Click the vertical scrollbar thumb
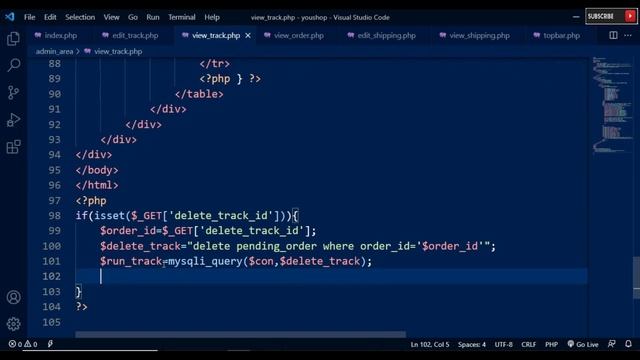The width and height of the screenshot is (640, 360). 636,277
